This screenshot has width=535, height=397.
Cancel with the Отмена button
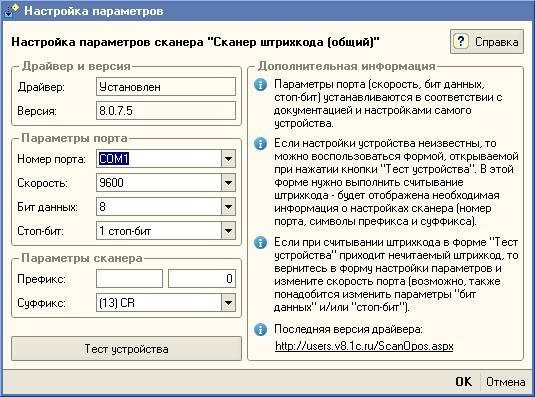click(x=506, y=382)
